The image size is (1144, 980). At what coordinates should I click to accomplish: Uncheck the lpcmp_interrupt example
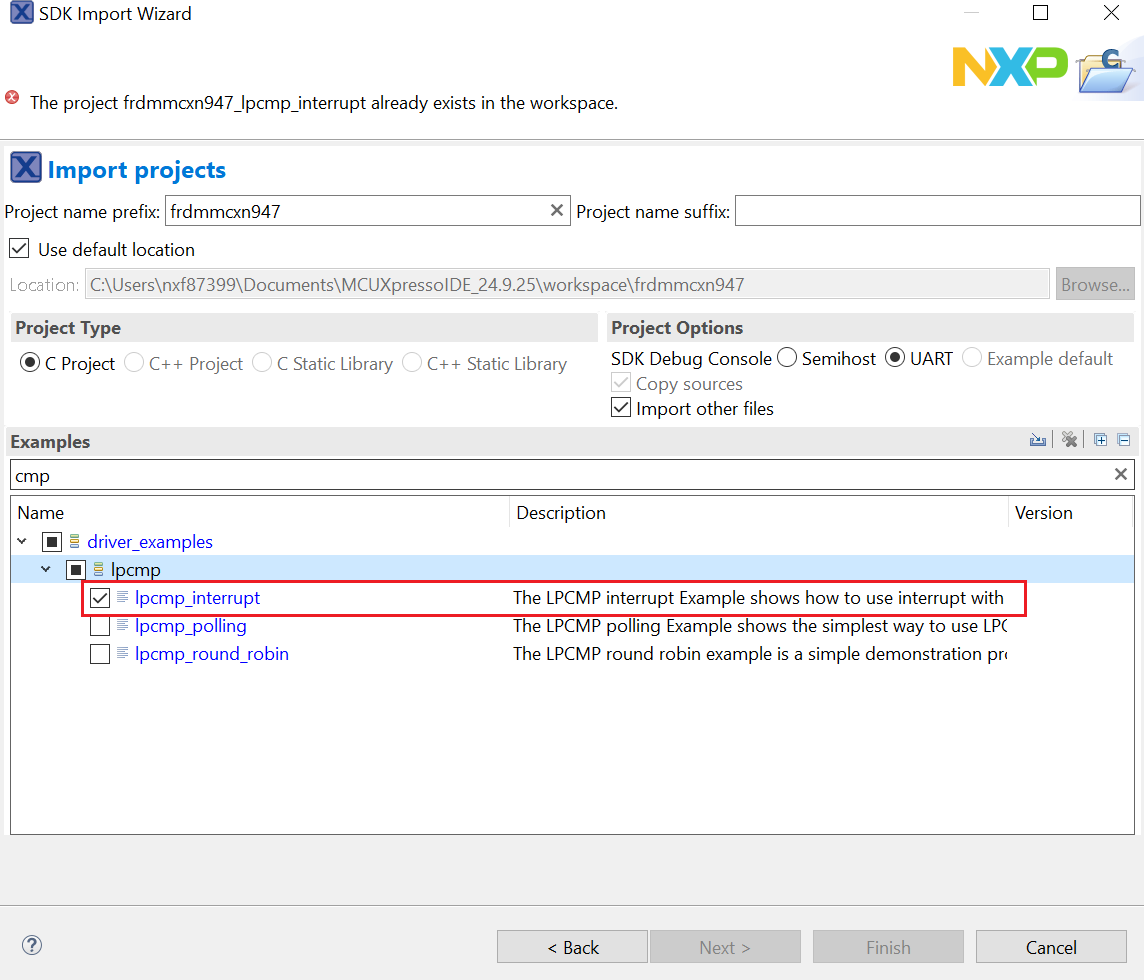pyautogui.click(x=97, y=597)
